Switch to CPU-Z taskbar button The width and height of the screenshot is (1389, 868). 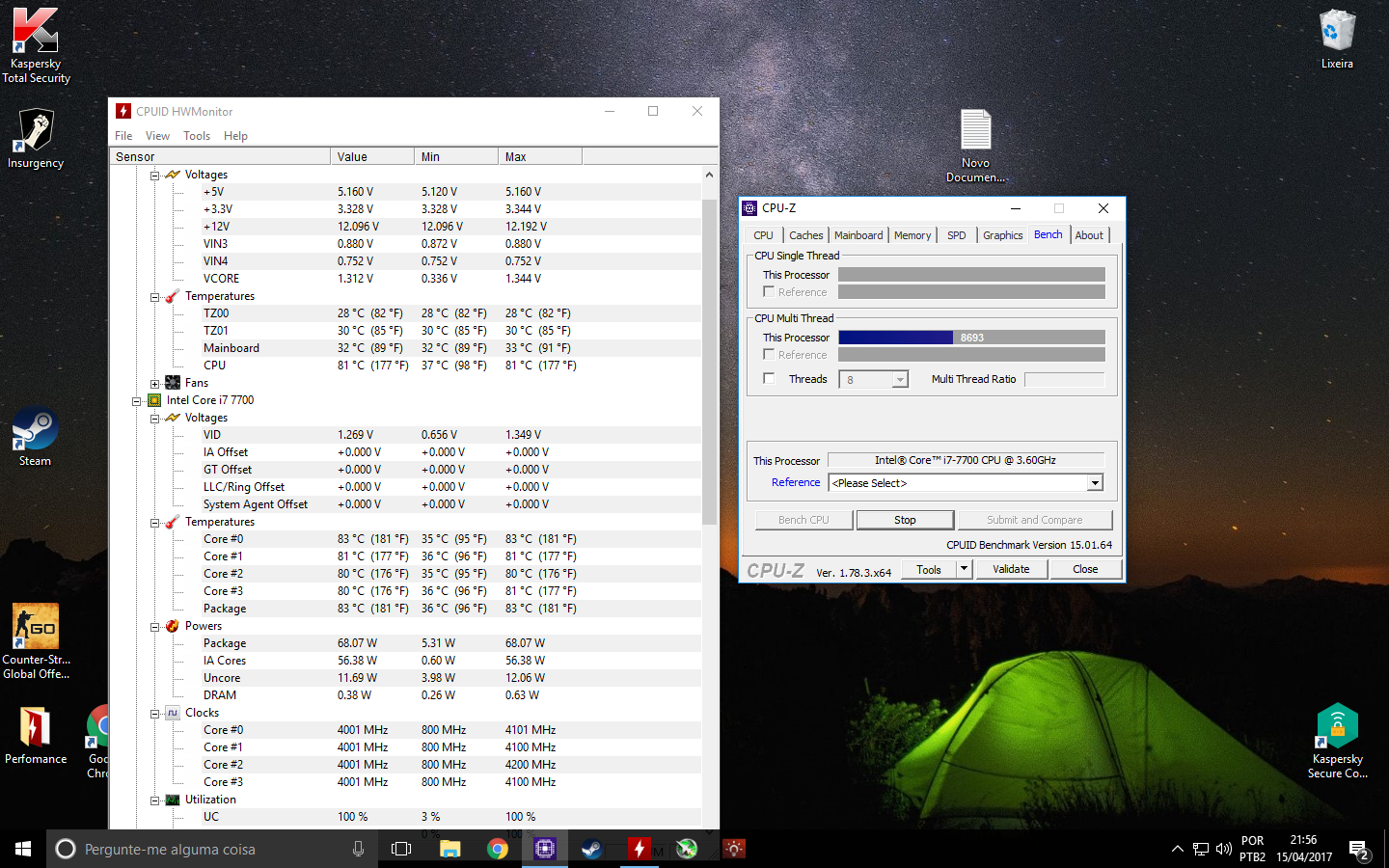tap(545, 849)
